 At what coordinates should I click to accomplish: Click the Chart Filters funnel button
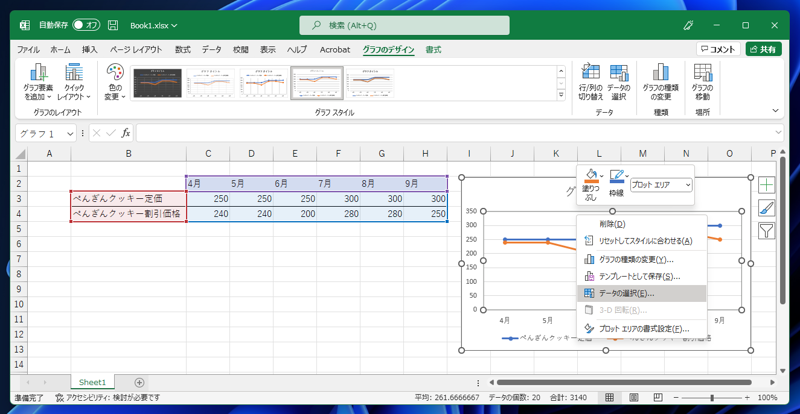[766, 231]
